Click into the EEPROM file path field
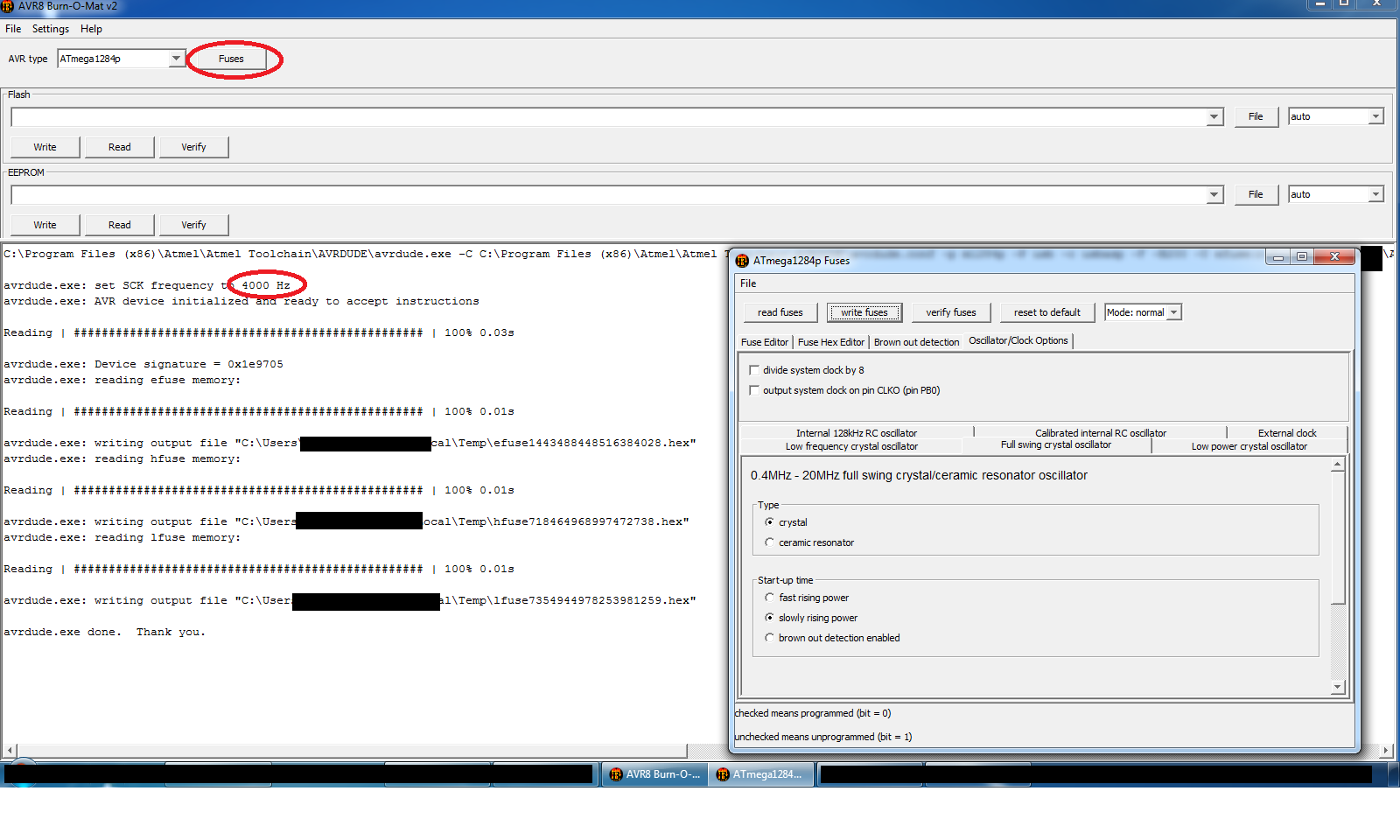 (x=609, y=195)
